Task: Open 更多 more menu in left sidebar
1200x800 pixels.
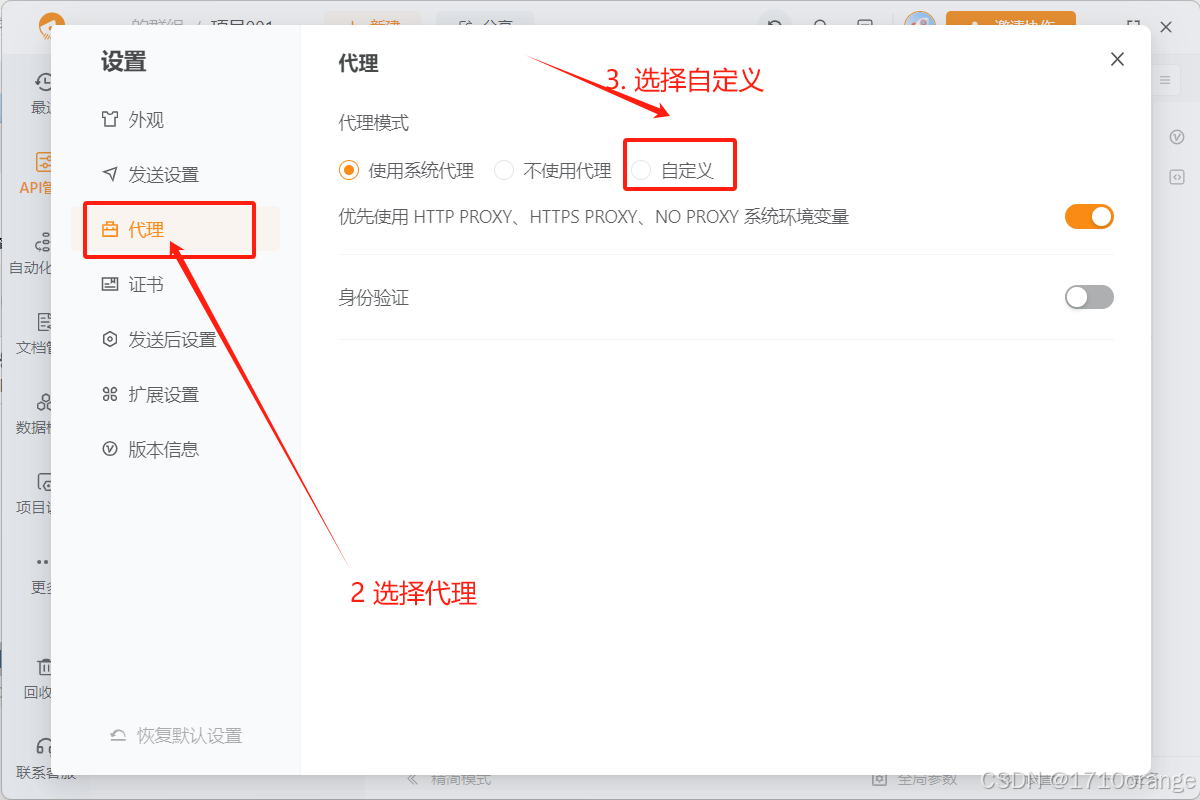Action: 40,574
